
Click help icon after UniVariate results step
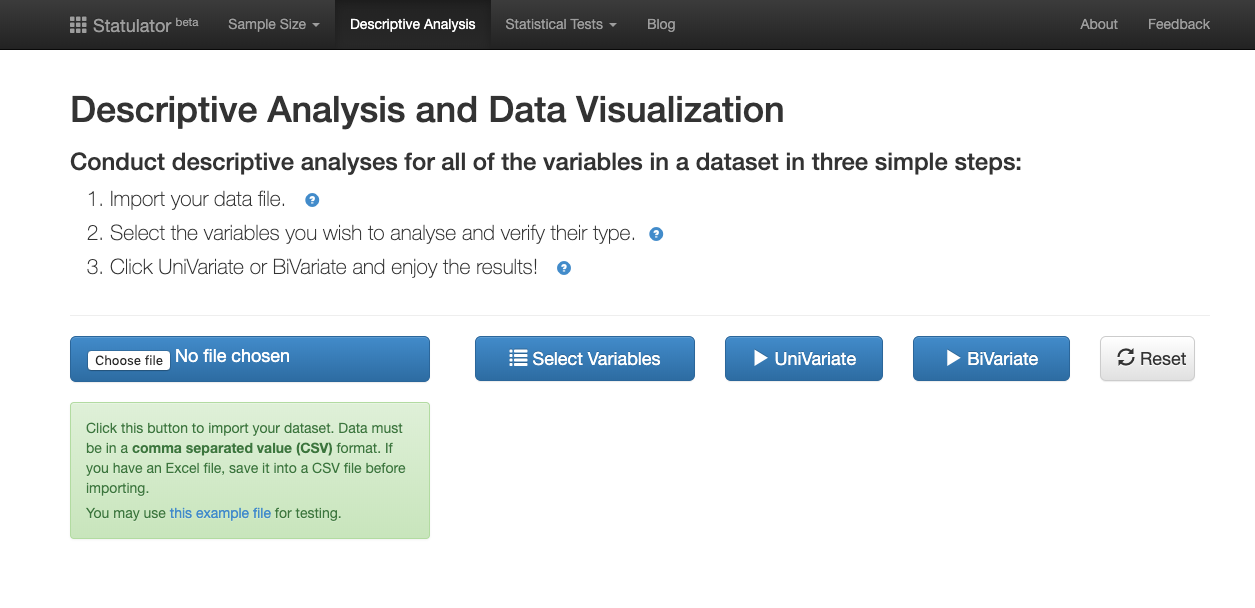563,268
